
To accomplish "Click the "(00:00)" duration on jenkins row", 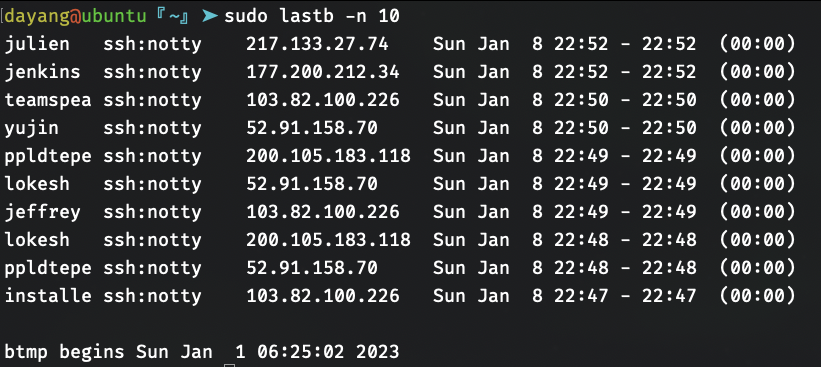I will click(x=757, y=72).
